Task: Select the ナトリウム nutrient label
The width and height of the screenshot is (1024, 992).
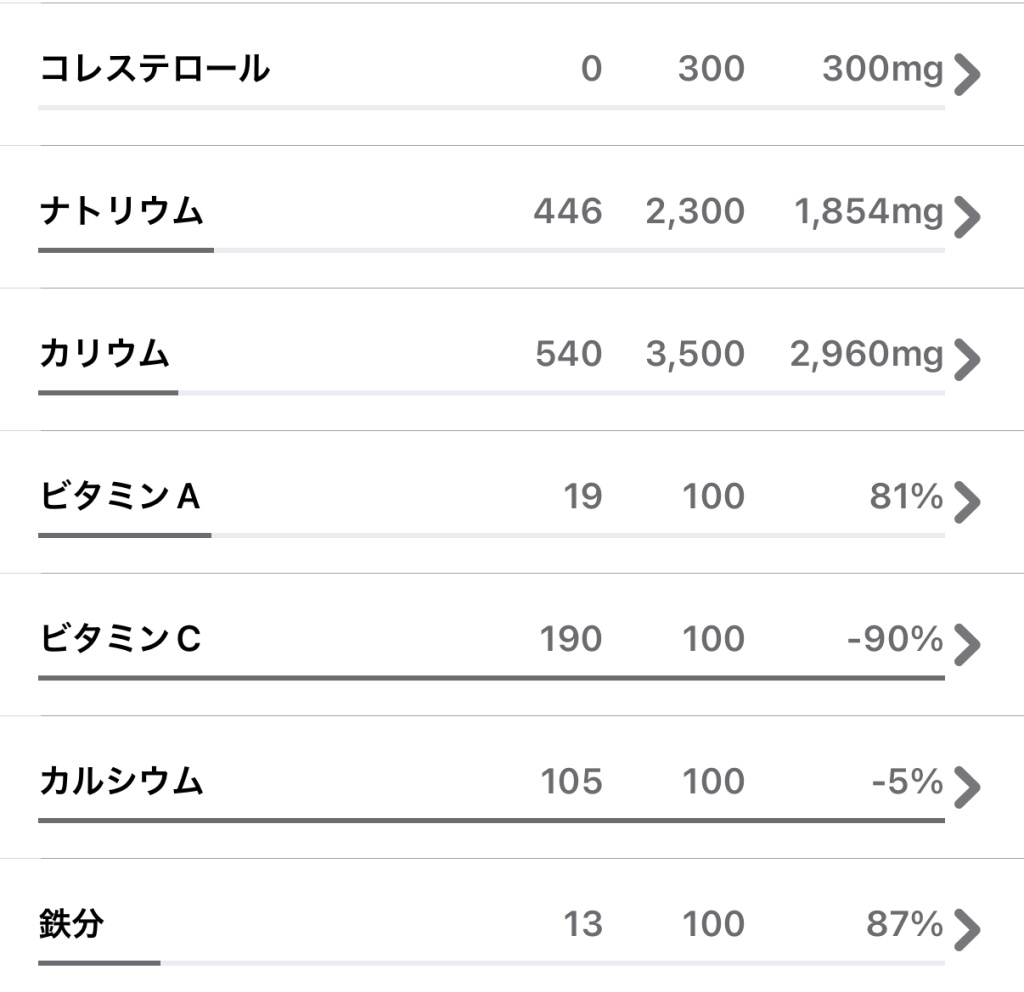Action: pos(121,212)
